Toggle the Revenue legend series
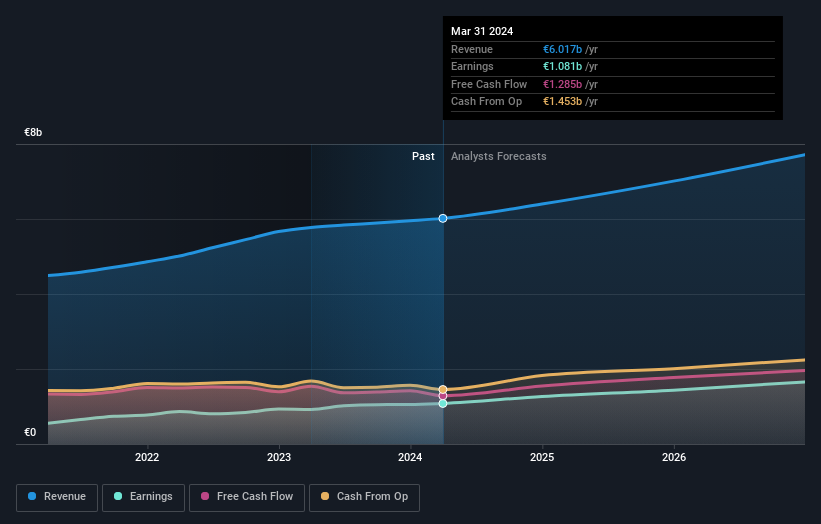The image size is (821, 524). pos(57,497)
